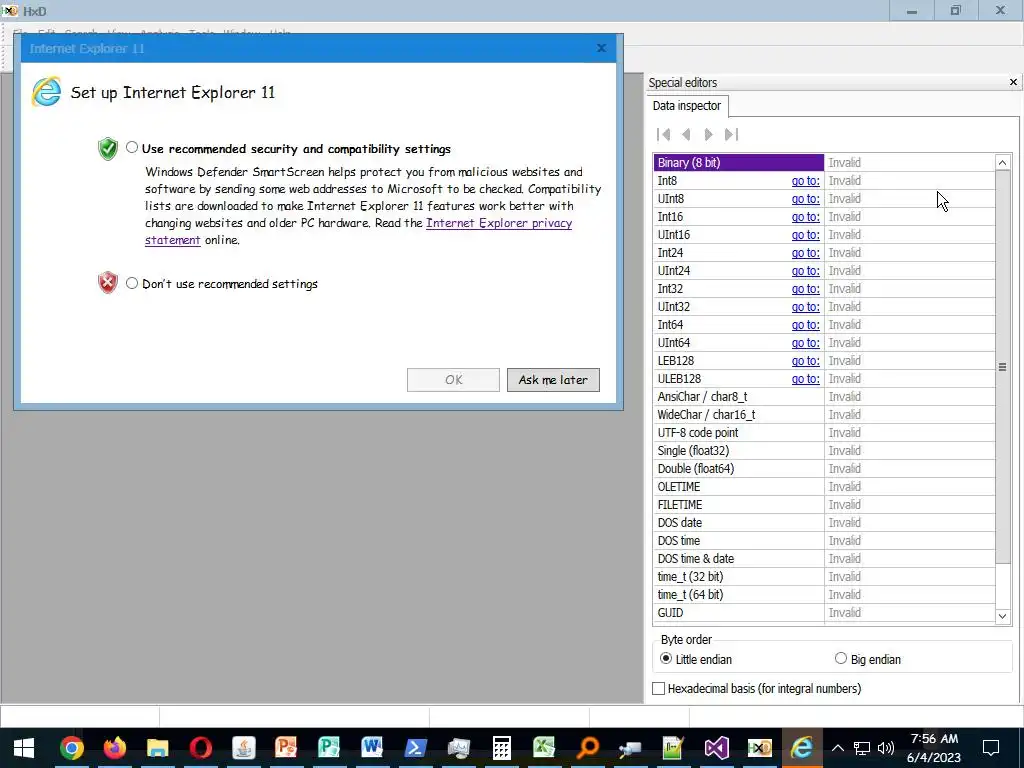Choose Little endian byte order
The width and height of the screenshot is (1024, 768).
point(665,658)
